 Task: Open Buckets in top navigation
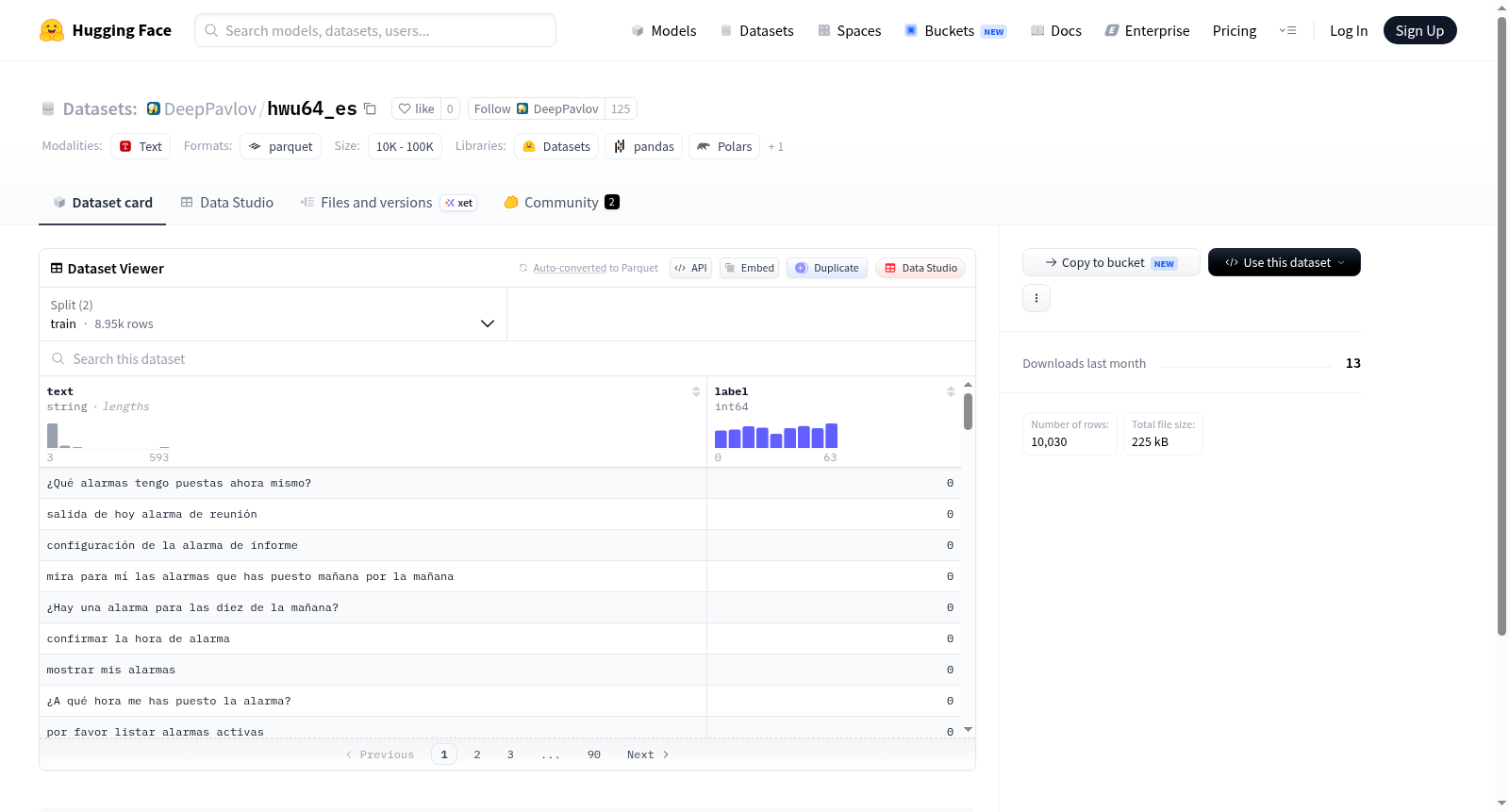click(955, 31)
